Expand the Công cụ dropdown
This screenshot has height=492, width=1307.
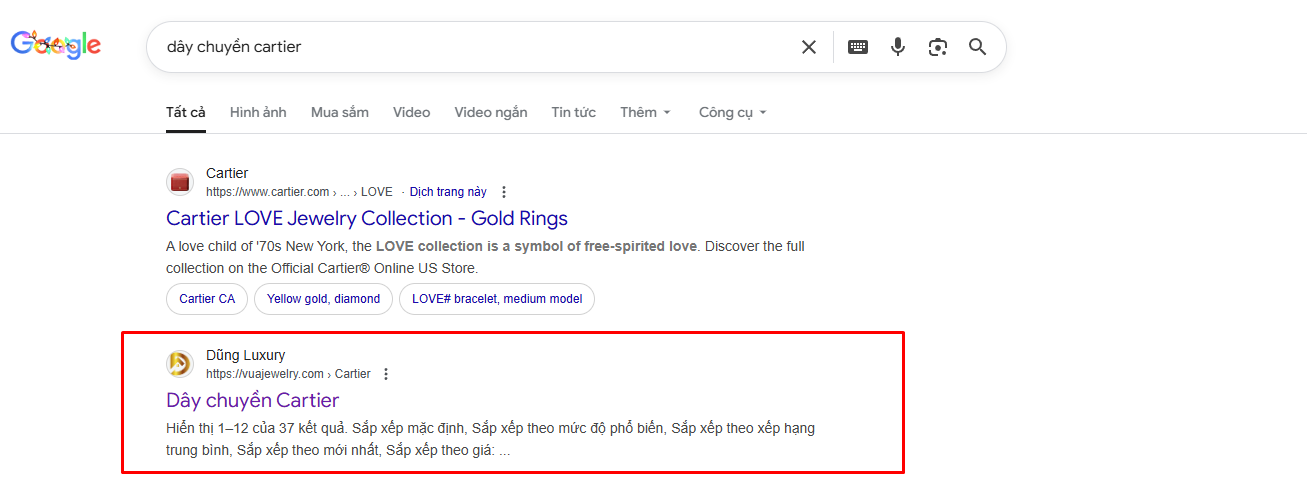(x=733, y=112)
